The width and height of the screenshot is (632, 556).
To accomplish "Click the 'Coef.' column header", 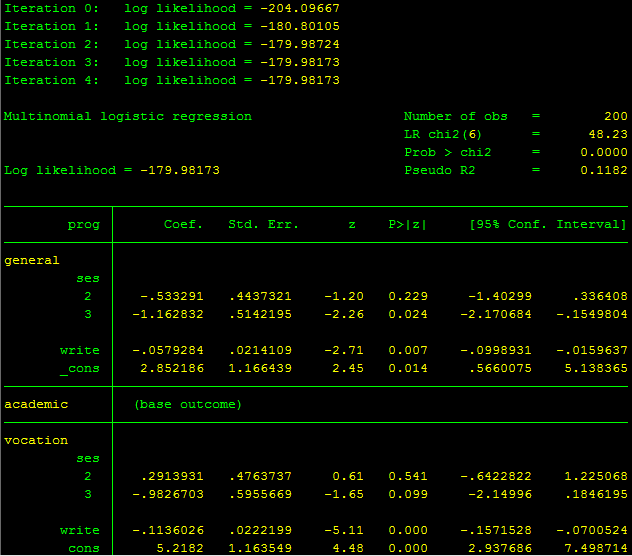I will pyautogui.click(x=183, y=224).
